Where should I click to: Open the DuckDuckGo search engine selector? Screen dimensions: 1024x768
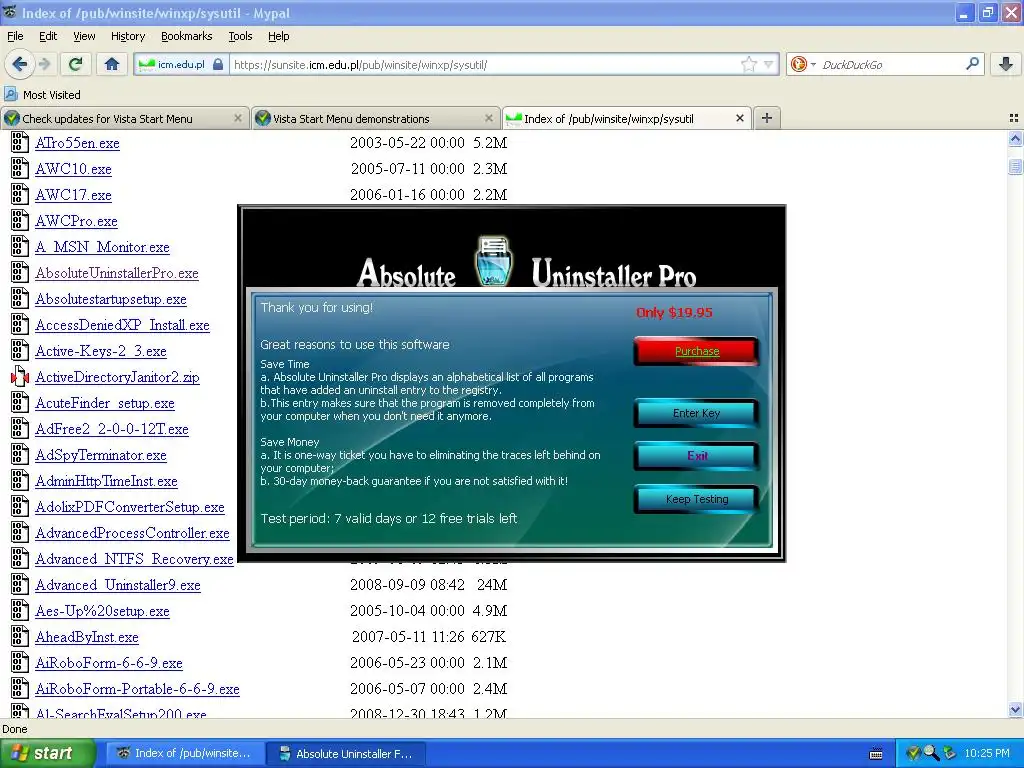pyautogui.click(x=803, y=64)
